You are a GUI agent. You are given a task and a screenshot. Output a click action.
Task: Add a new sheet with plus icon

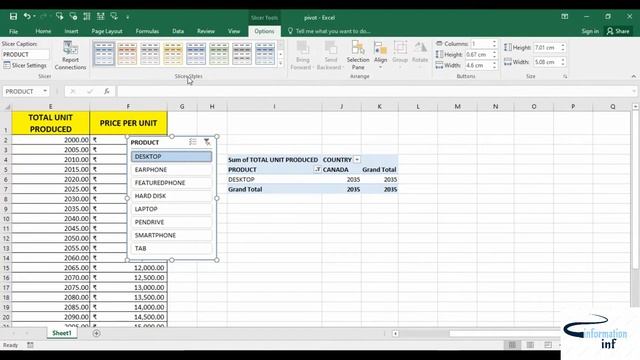(x=96, y=333)
